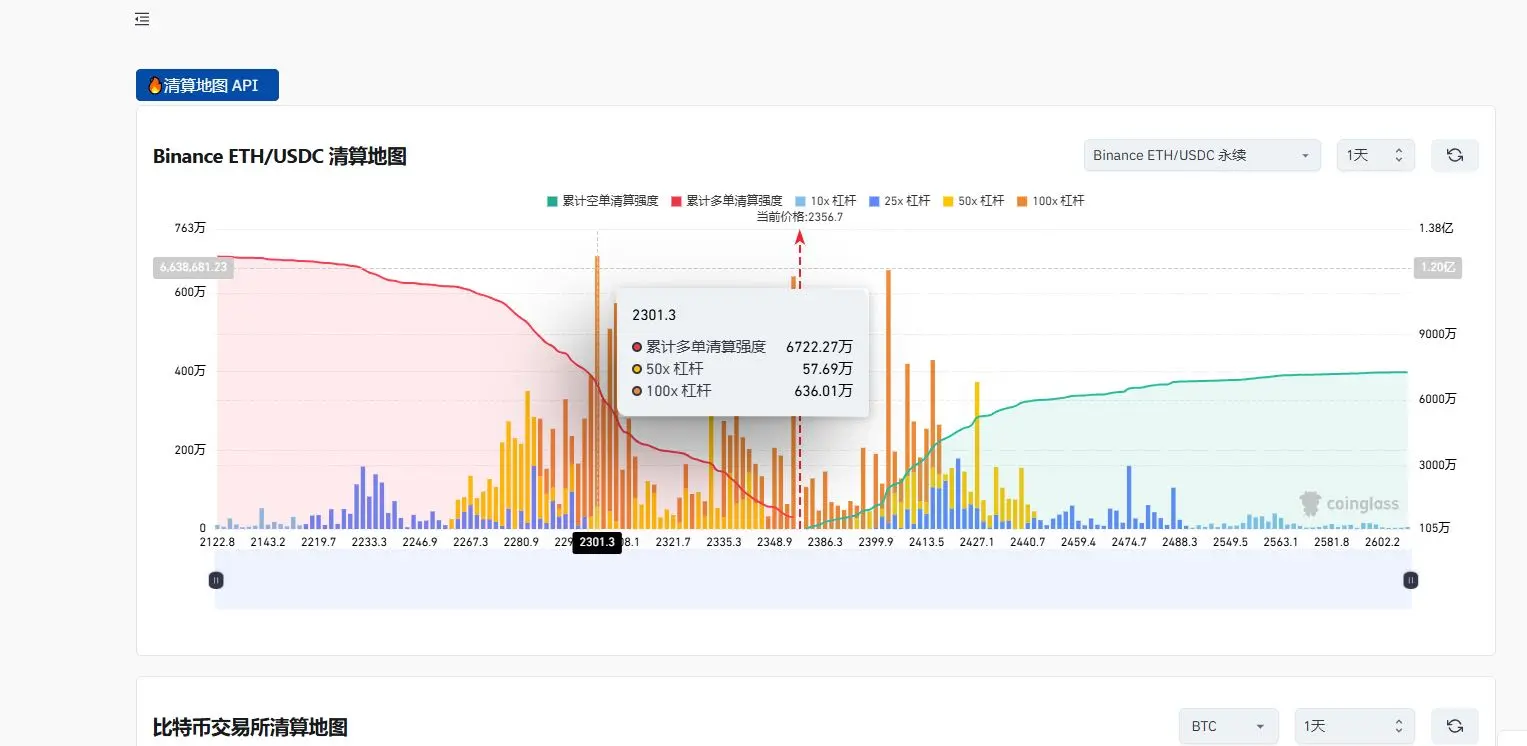Click the 比特币交易所清算地图 heading

click(250, 727)
